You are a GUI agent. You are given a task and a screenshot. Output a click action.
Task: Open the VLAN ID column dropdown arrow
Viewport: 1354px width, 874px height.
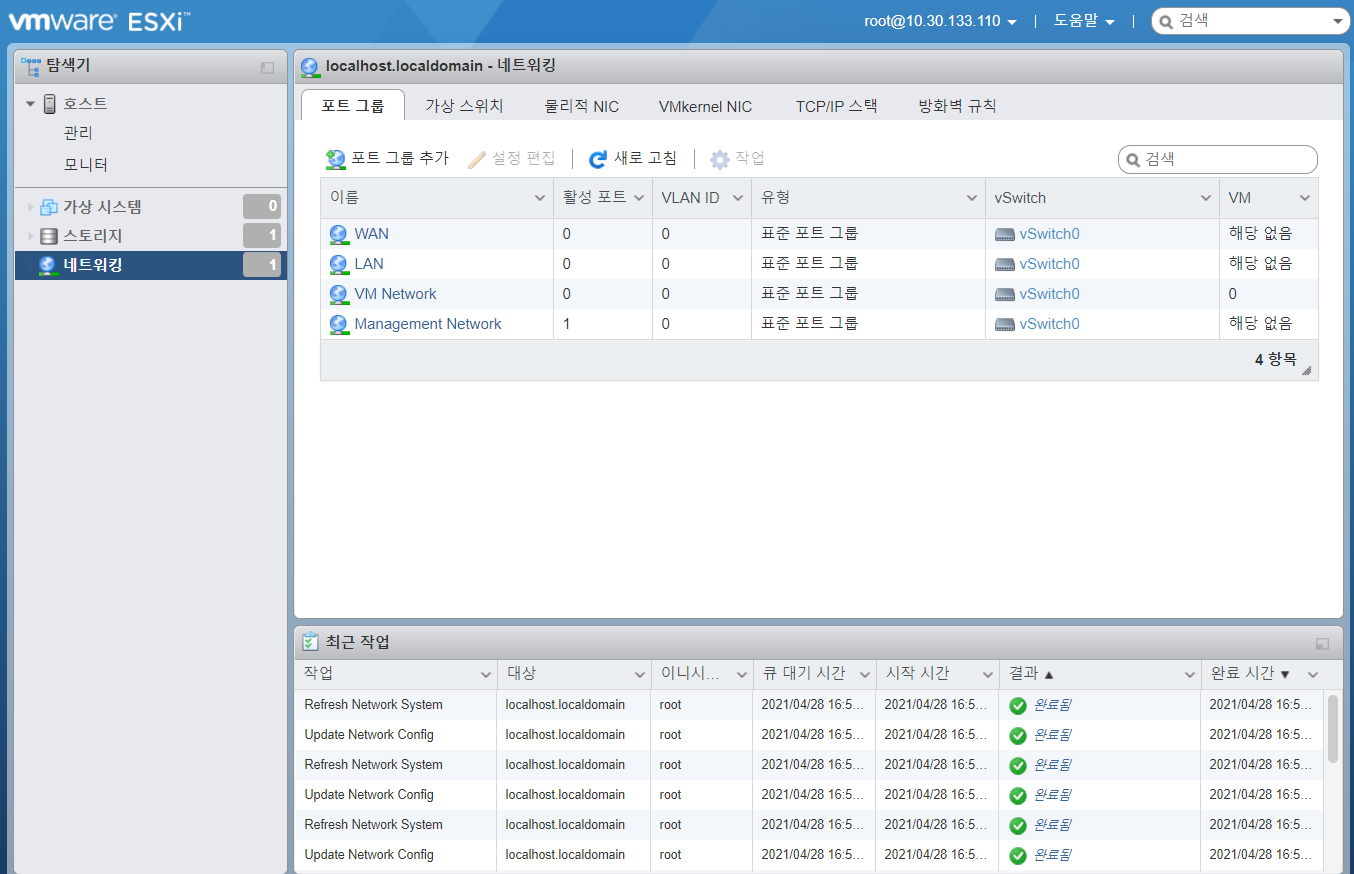[738, 199]
